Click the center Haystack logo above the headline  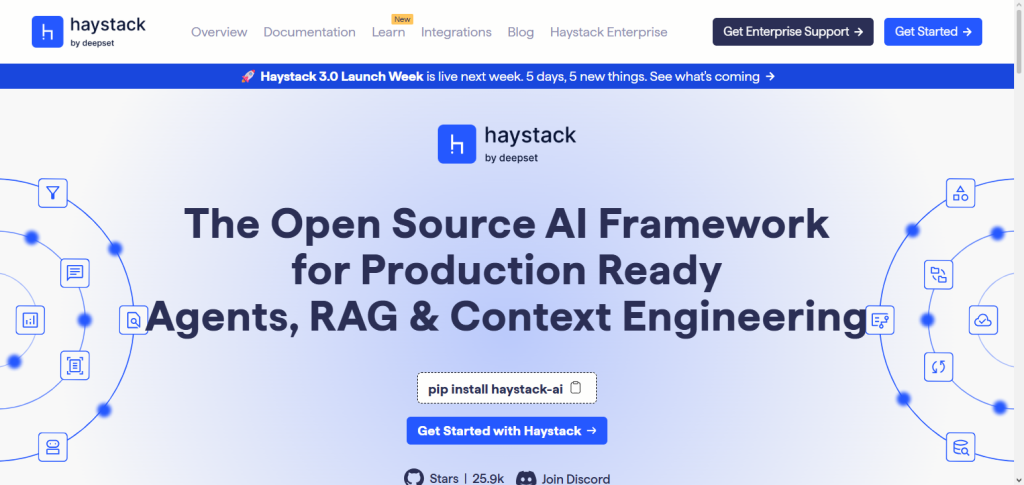[507, 144]
